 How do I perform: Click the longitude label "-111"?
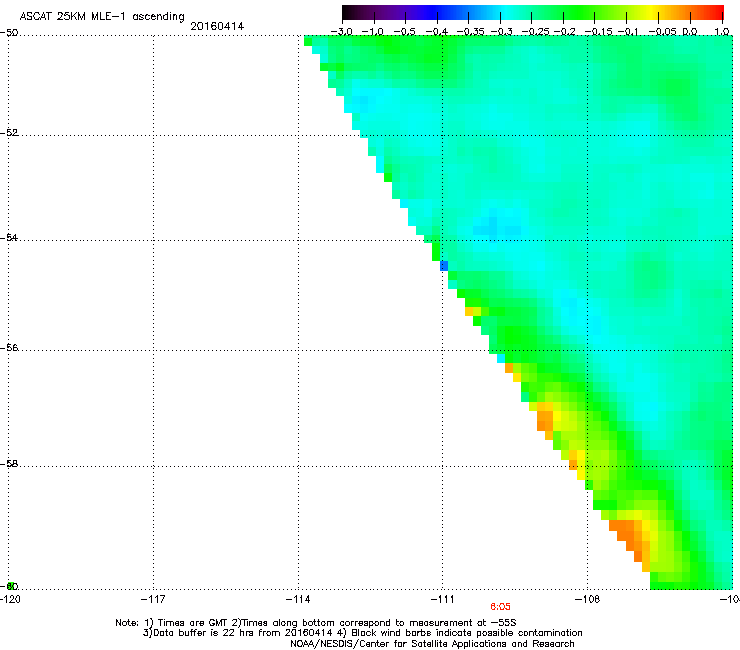[443, 599]
